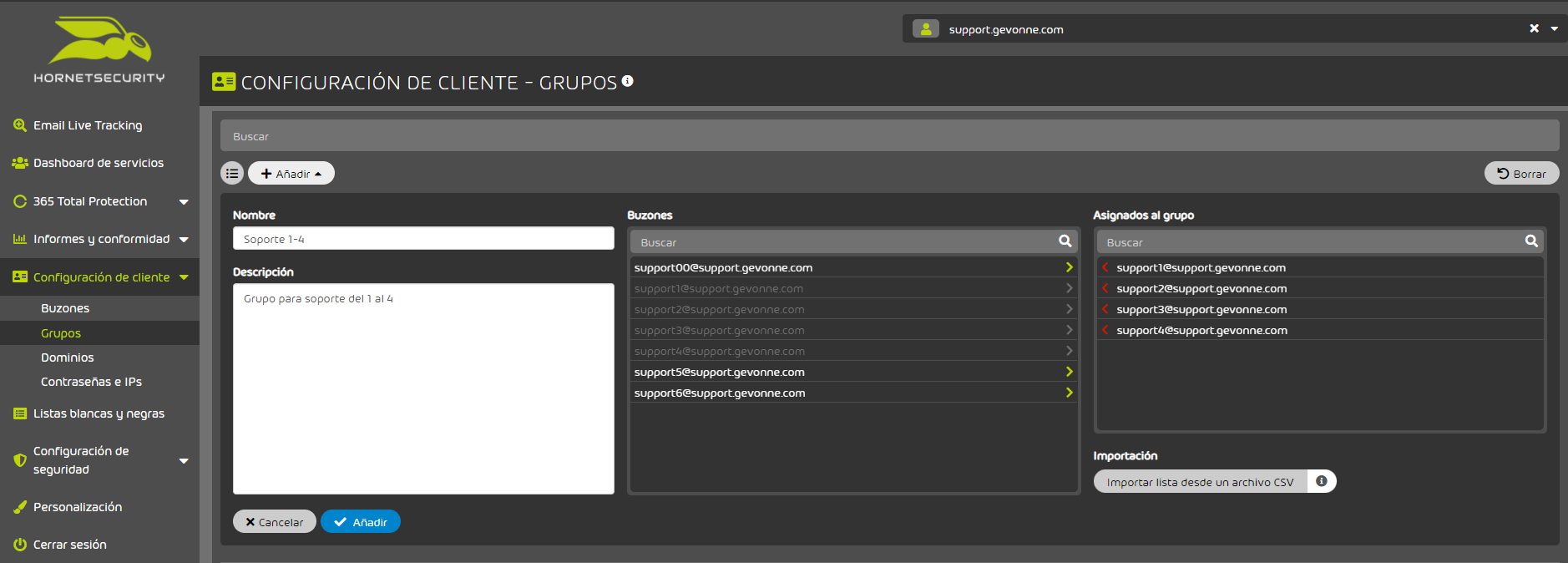1568x563 pixels.
Task: Expand Configuración de seguridad arrow
Action: tap(184, 460)
